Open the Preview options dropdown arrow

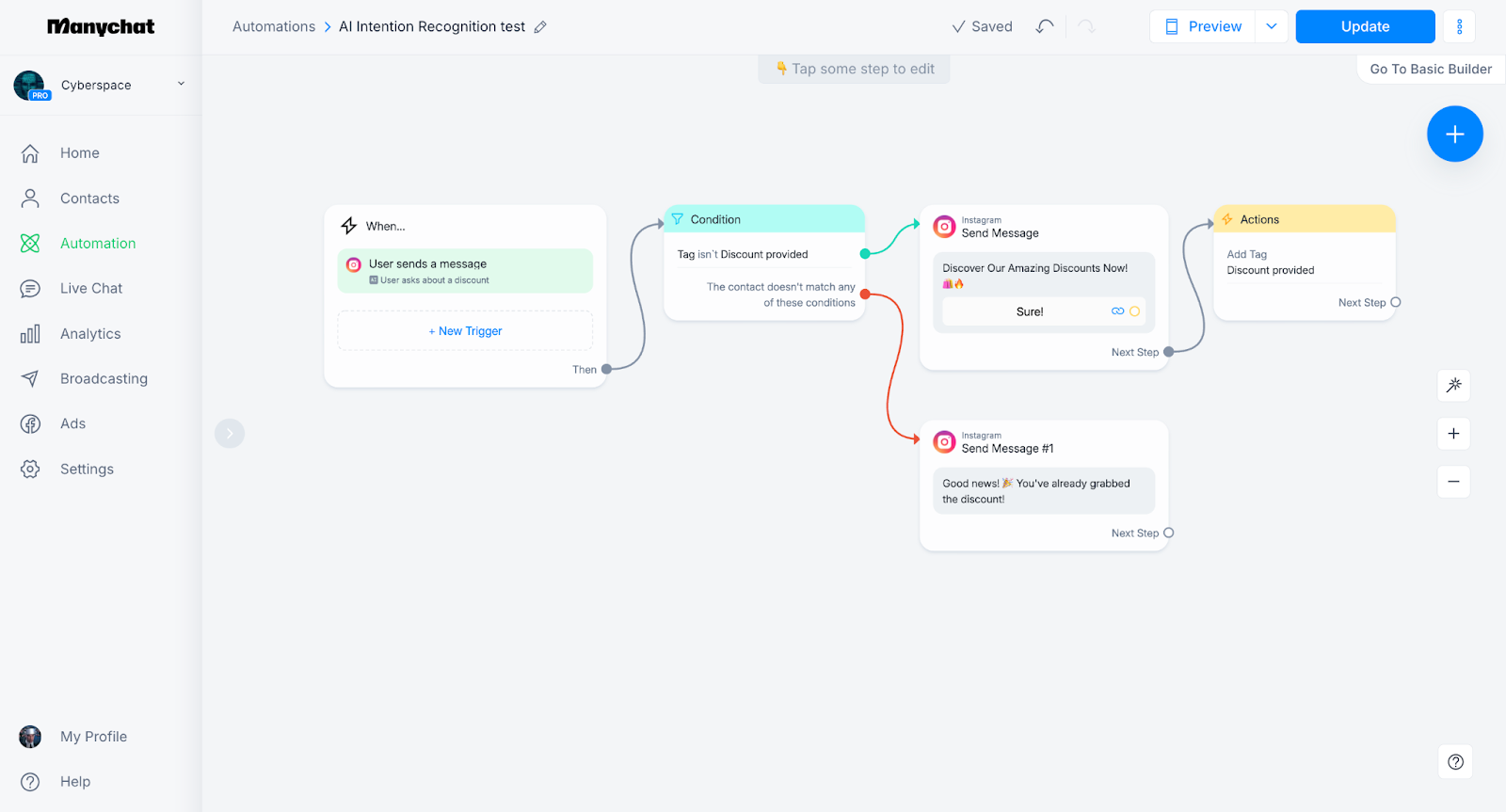tap(1271, 26)
